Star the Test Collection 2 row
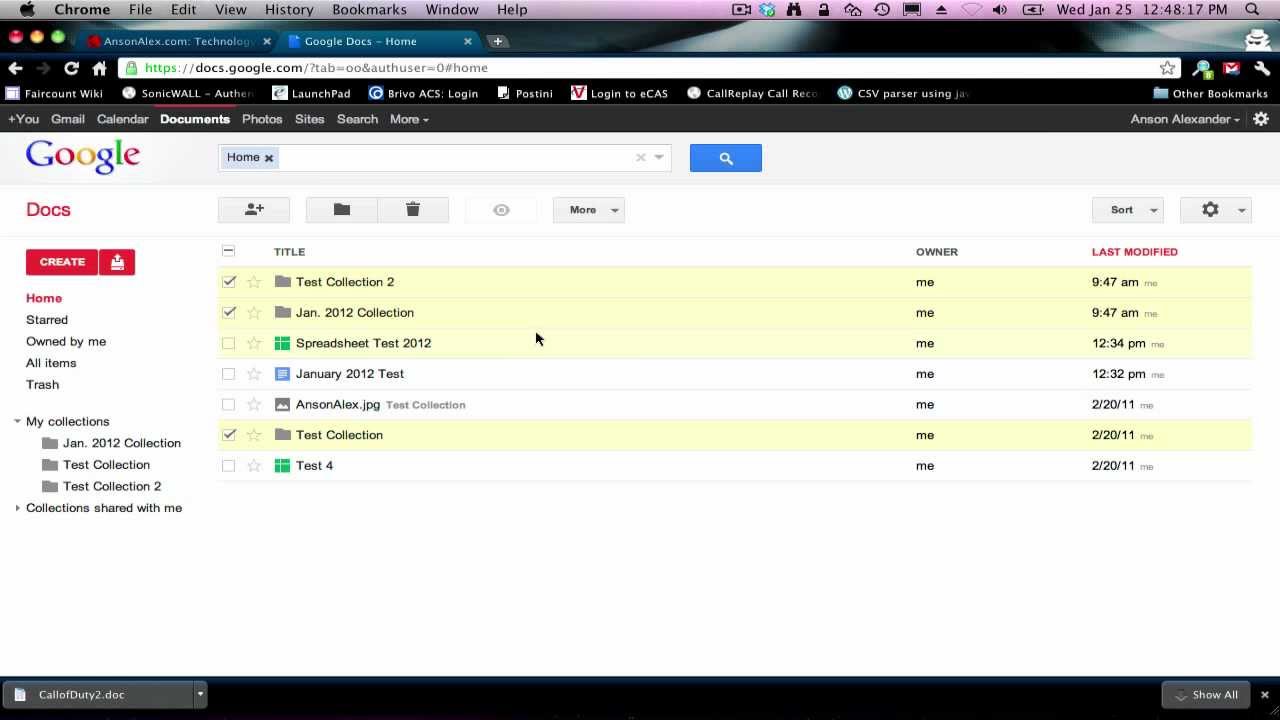This screenshot has width=1280, height=720. click(254, 282)
